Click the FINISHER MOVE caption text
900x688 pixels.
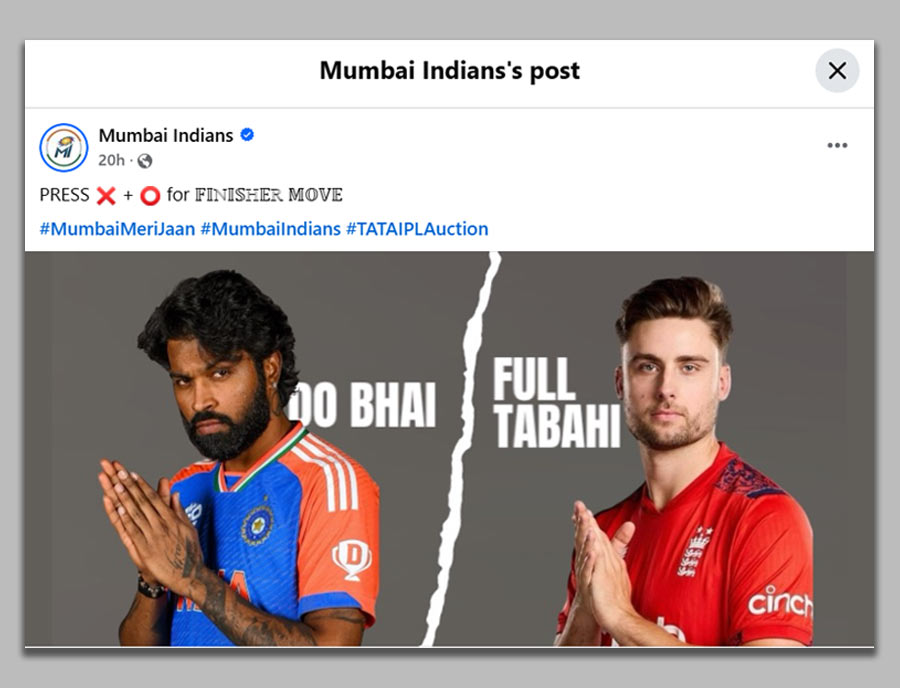[269, 195]
